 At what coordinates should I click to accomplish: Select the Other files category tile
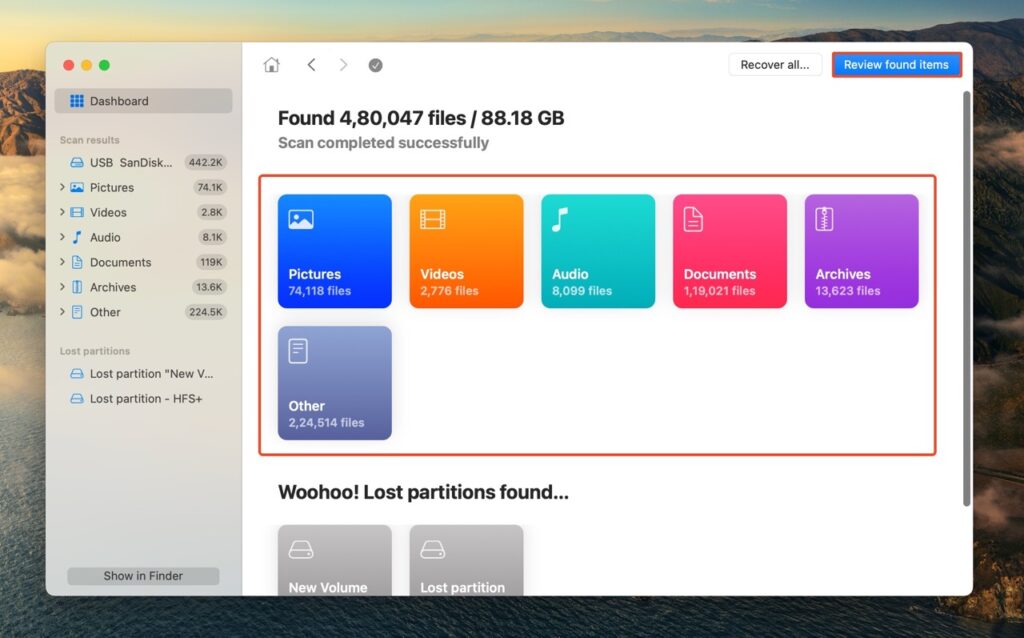tap(334, 382)
